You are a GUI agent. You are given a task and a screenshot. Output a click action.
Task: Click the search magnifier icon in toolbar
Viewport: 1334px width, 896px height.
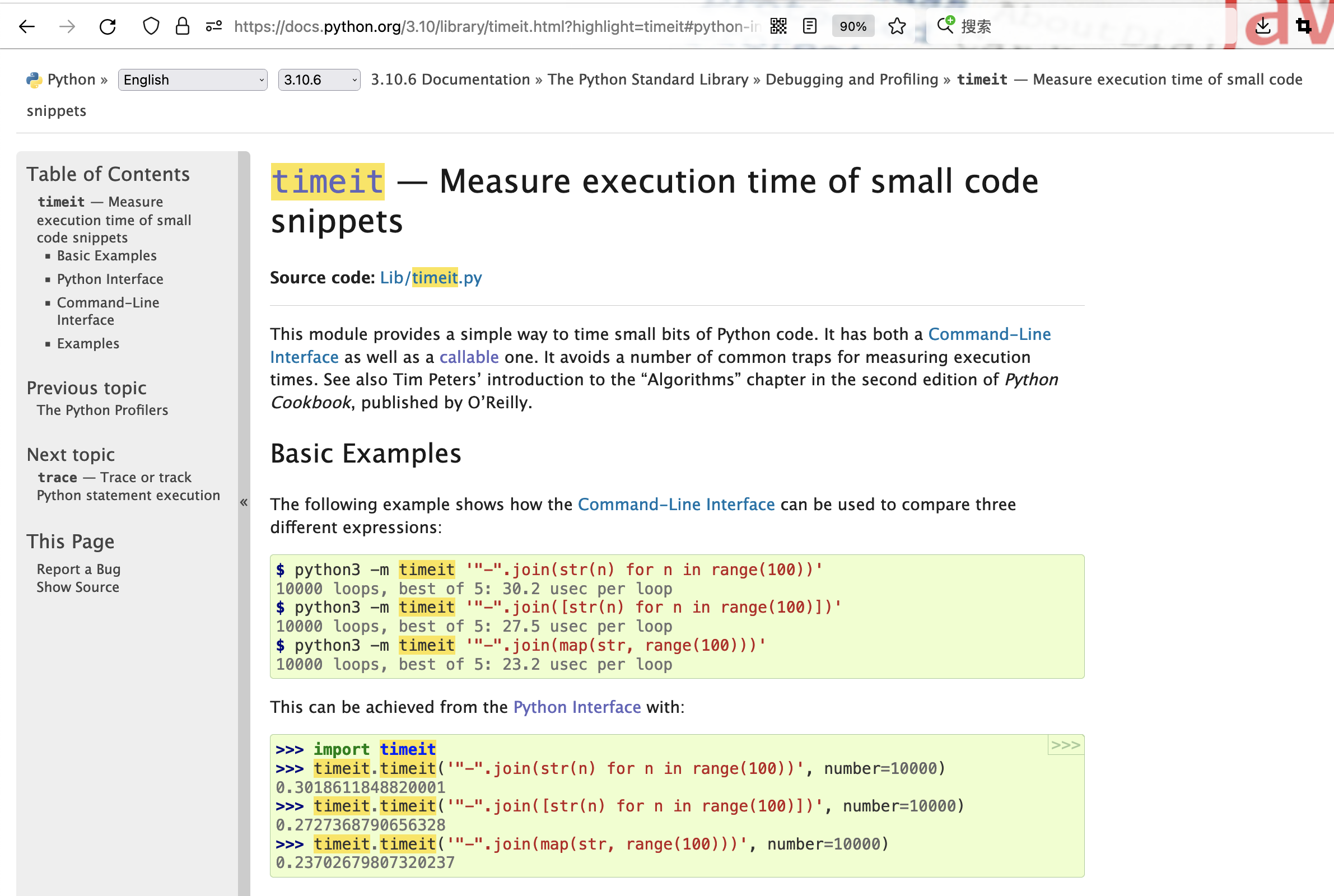click(x=945, y=26)
